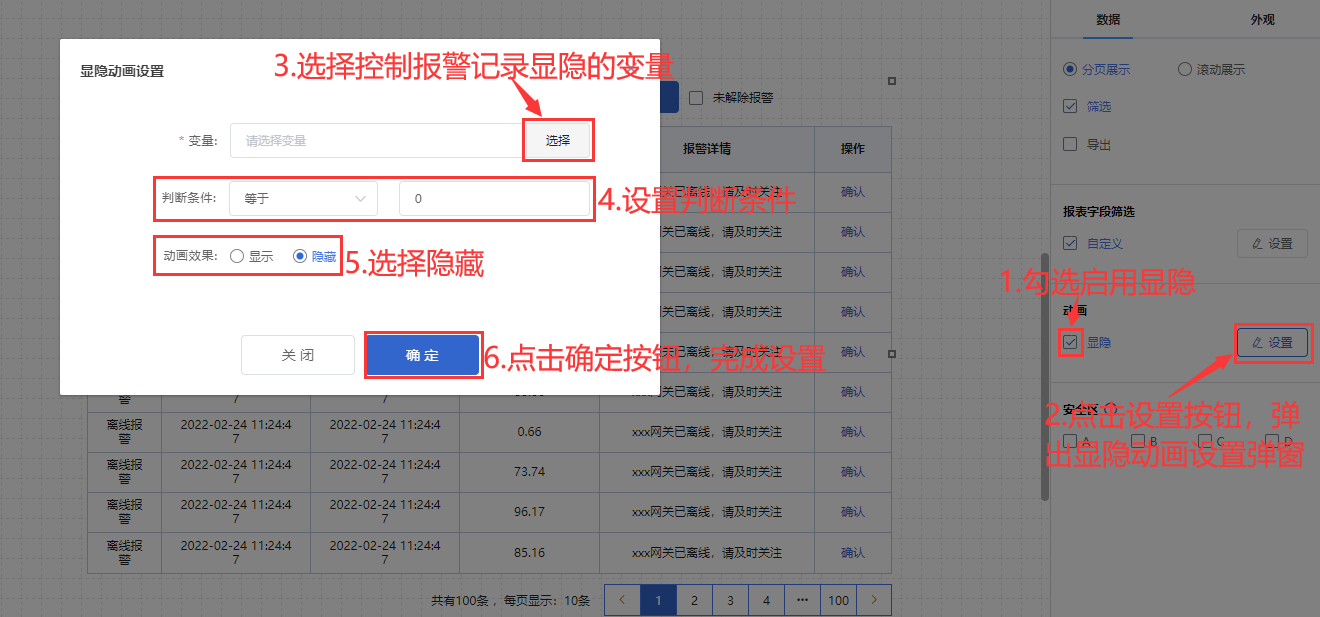Check safety zone A checkbox
This screenshot has height=617, width=1320.
pos(1070,440)
